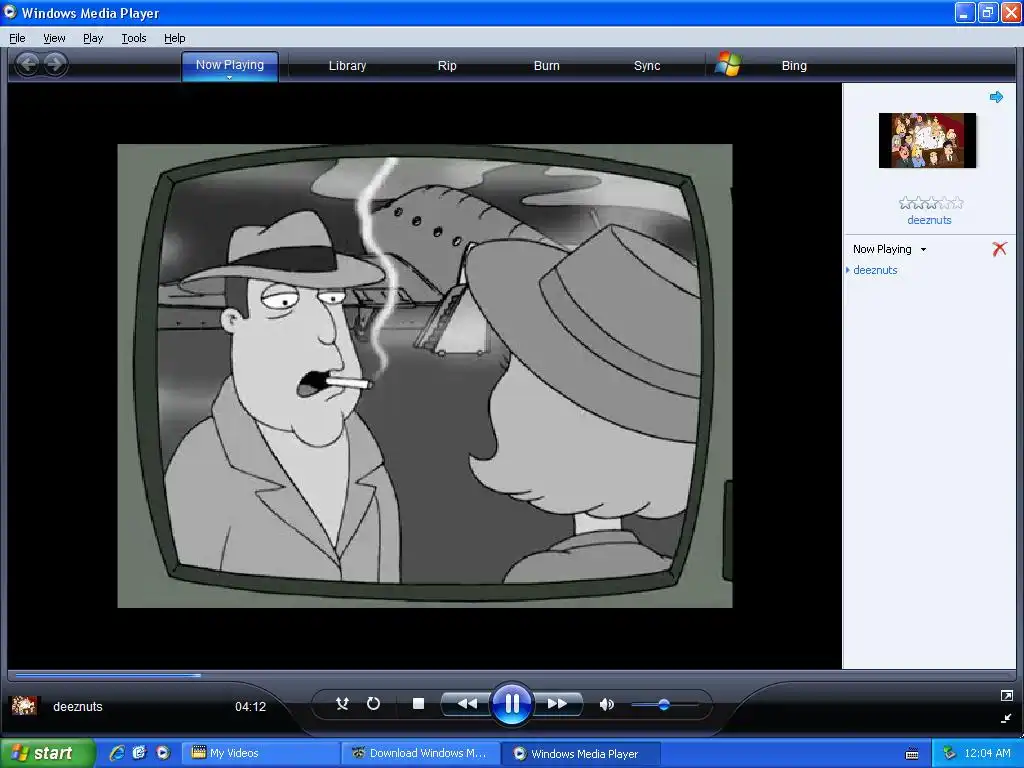Switch to full screen view
The image size is (1024, 768).
pyautogui.click(x=1006, y=696)
